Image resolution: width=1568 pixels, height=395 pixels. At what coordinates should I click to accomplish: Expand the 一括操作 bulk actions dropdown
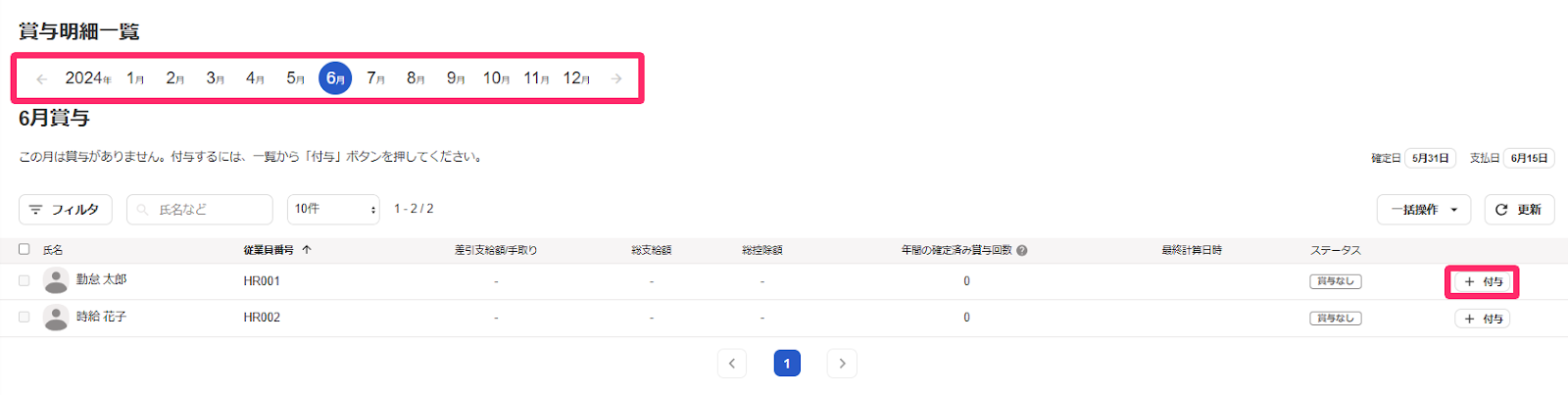[x=1425, y=210]
